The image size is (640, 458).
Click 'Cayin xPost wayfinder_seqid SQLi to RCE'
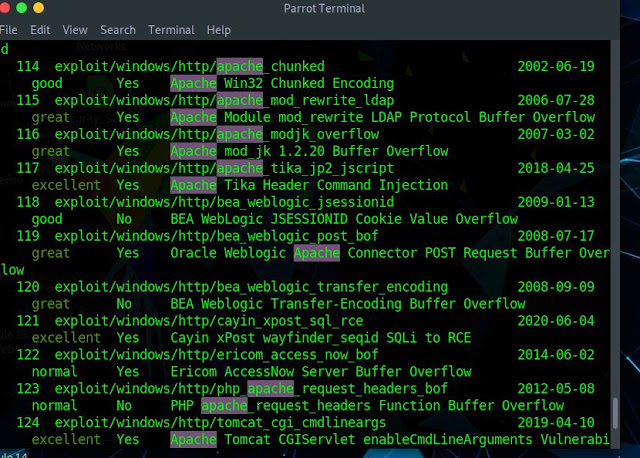click(x=321, y=338)
